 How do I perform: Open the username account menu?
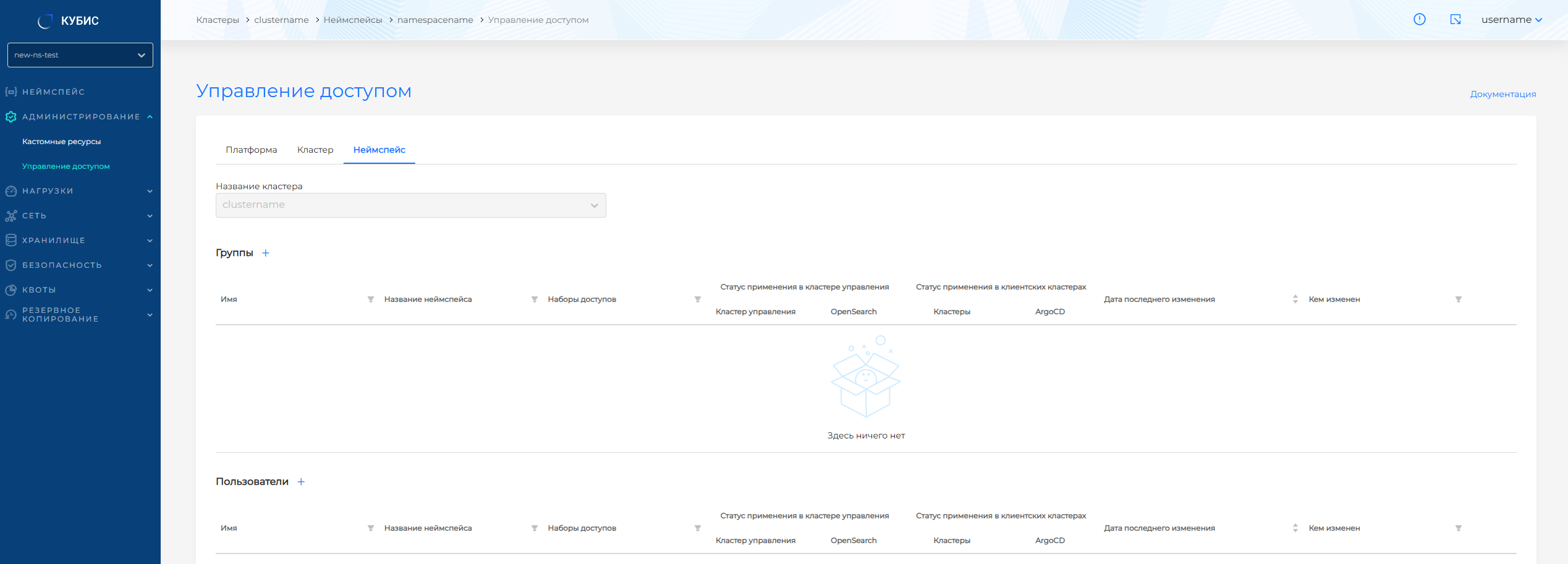click(x=1511, y=20)
